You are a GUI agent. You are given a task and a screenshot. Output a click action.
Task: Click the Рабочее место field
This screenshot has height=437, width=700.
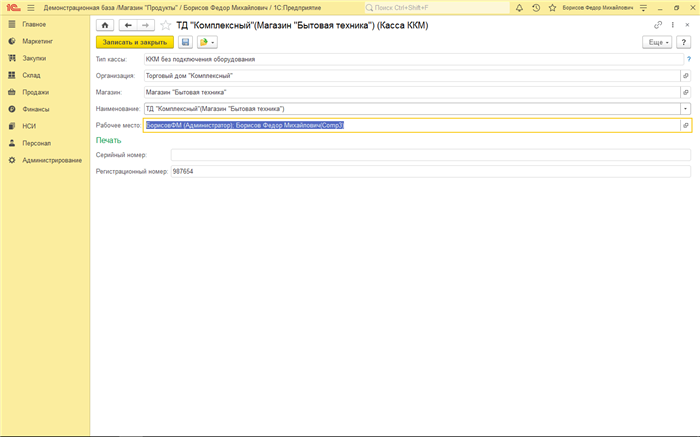pos(412,125)
